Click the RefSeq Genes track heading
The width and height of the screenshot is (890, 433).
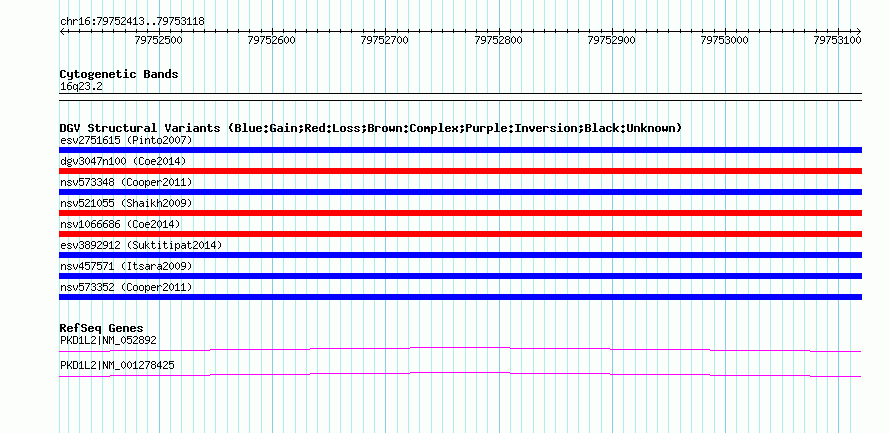(x=101, y=329)
